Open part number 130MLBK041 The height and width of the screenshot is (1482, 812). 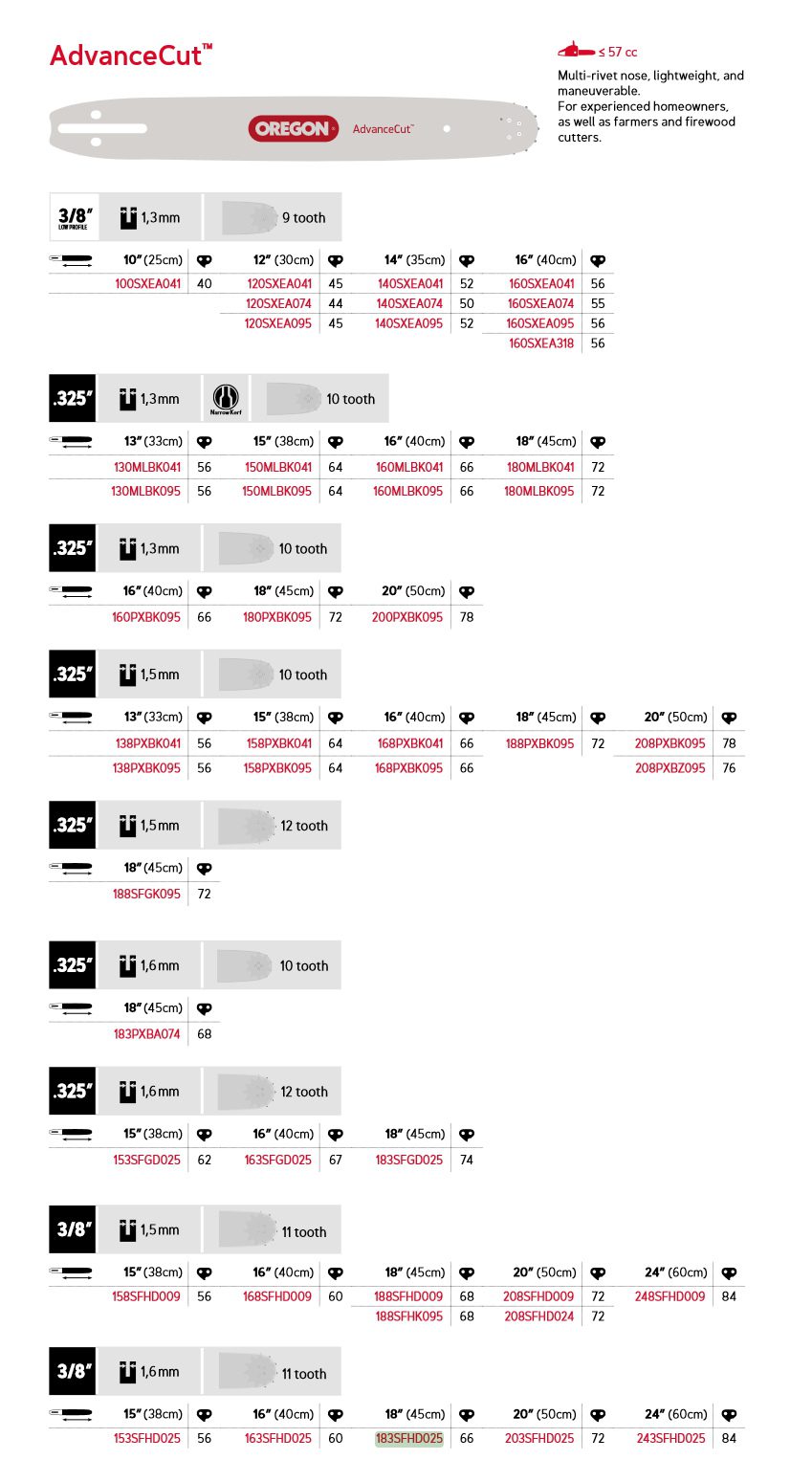click(x=146, y=467)
